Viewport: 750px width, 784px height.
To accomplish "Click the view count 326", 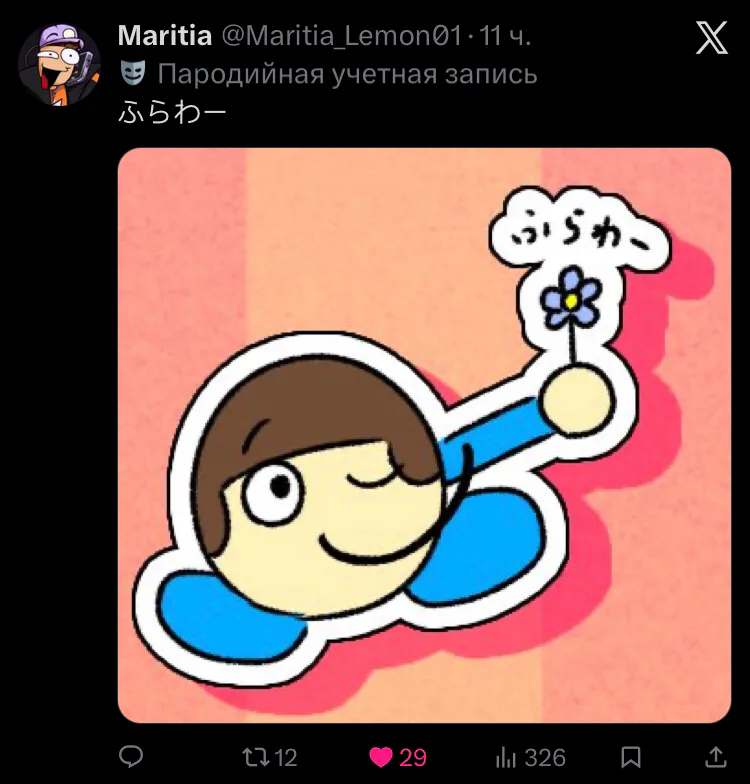I will point(545,757).
